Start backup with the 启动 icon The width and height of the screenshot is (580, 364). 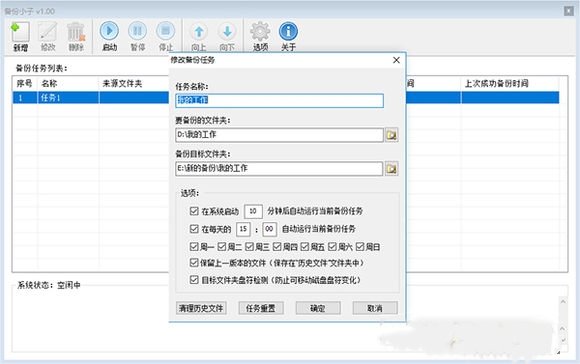pyautogui.click(x=109, y=36)
